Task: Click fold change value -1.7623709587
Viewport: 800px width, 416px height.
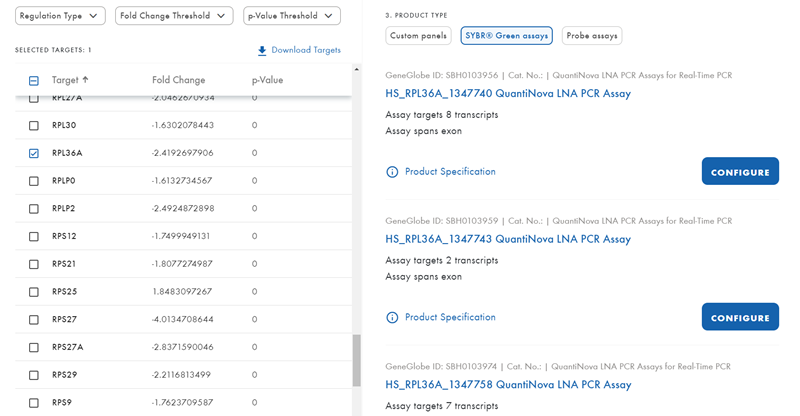Action: point(182,402)
